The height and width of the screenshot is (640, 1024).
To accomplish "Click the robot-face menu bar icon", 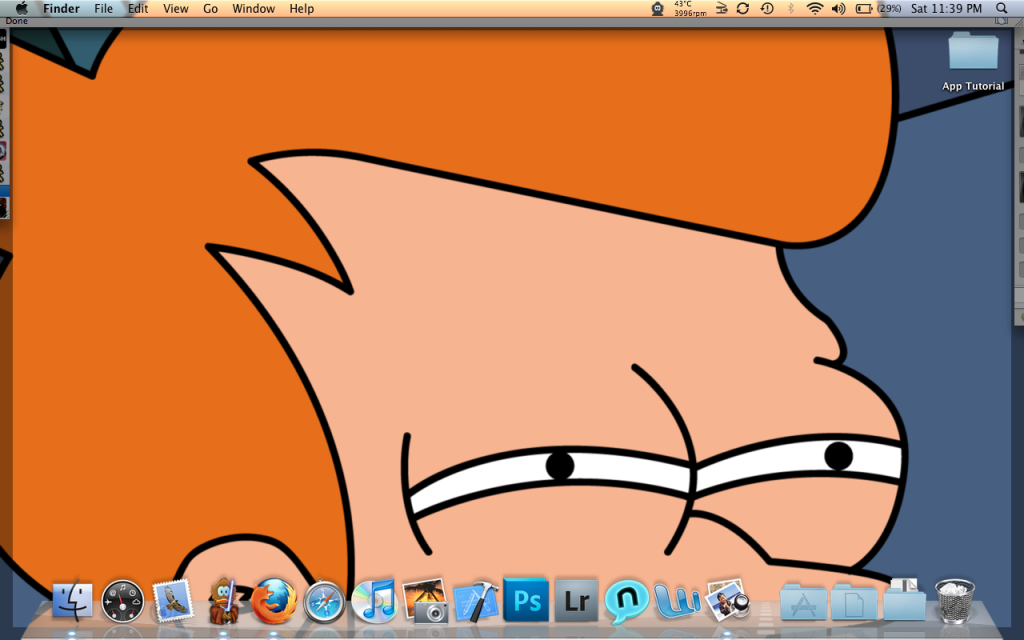I will tap(657, 8).
